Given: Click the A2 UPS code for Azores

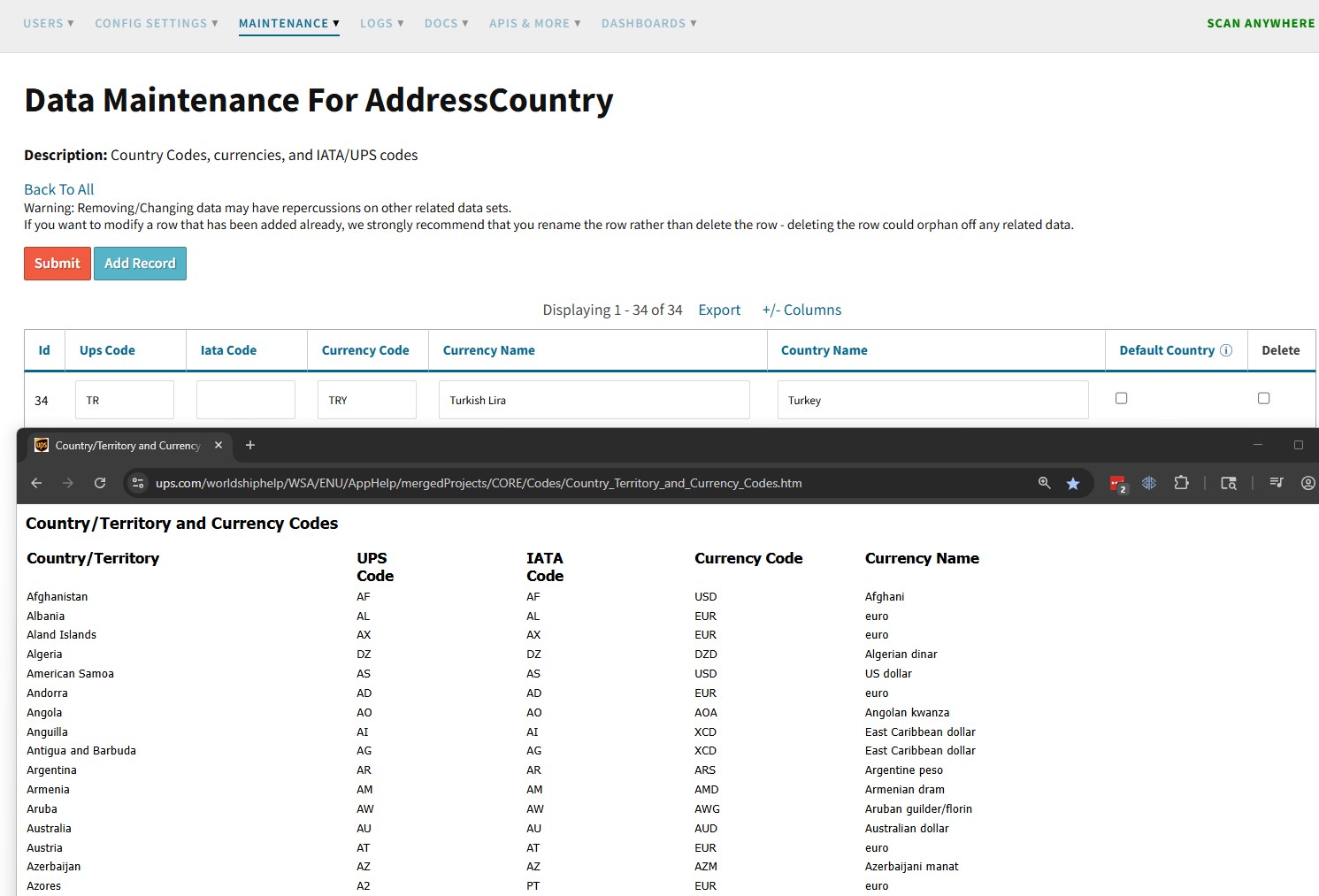Looking at the screenshot, I should [x=364, y=886].
